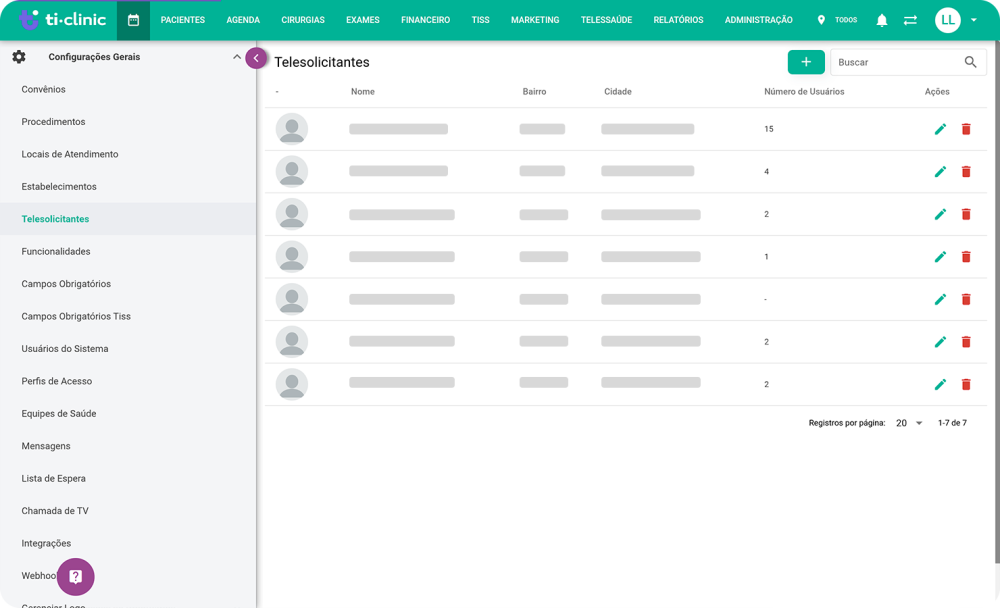
Task: Expand the user account dropdown arrow
Action: 973,20
